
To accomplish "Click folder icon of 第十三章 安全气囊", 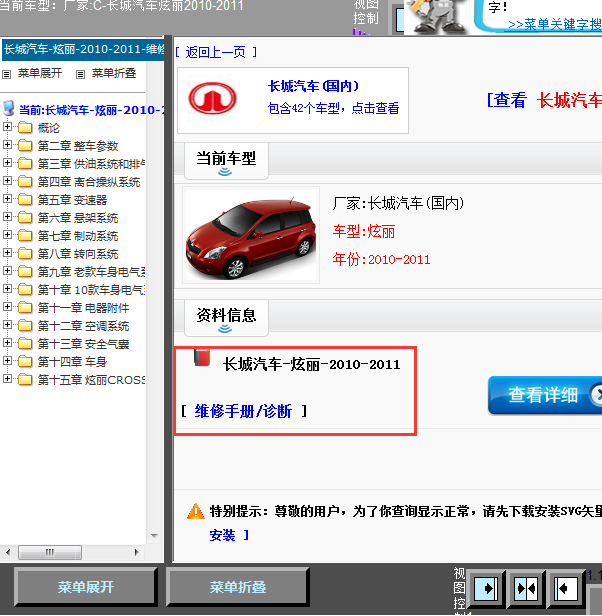I will point(25,344).
